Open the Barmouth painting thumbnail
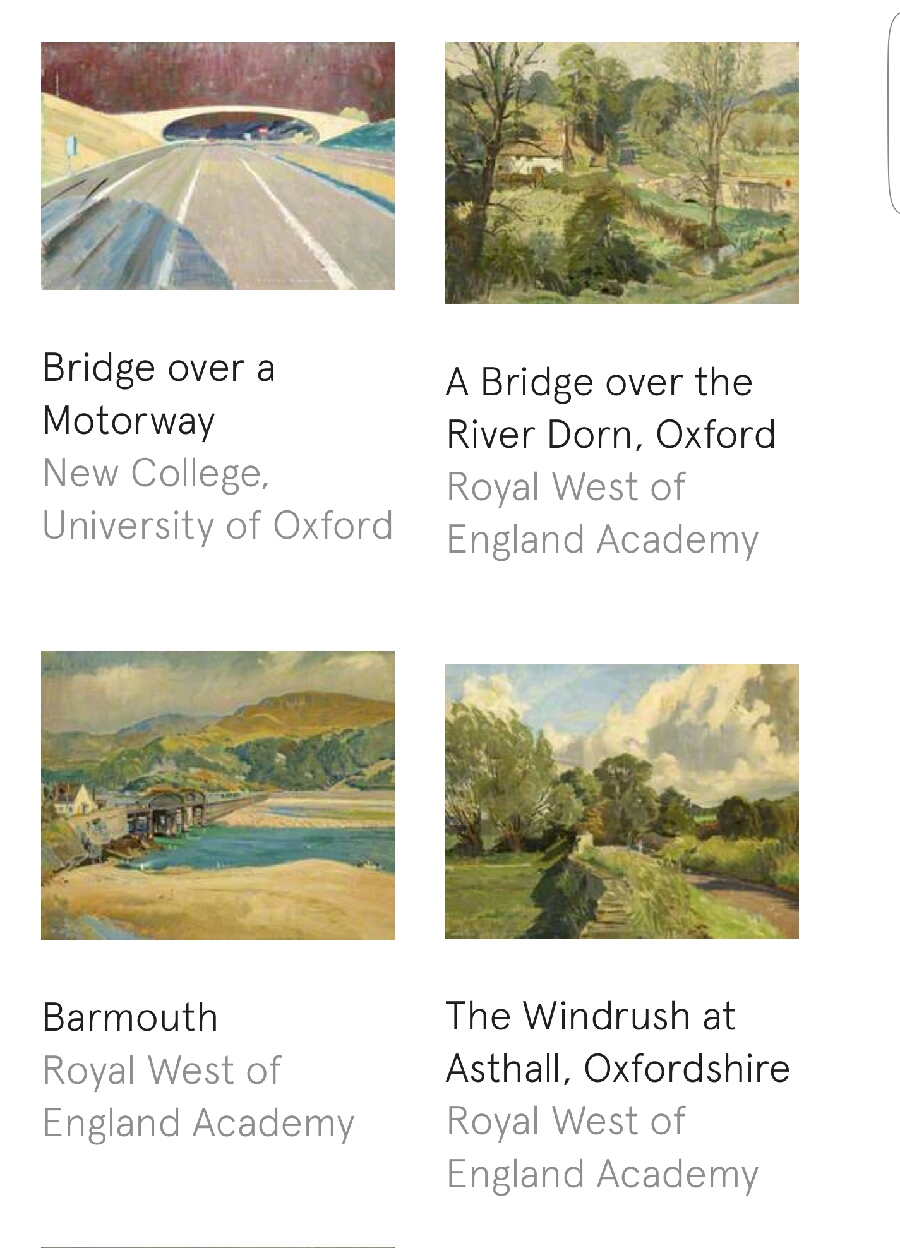The image size is (900, 1248). click(x=218, y=795)
